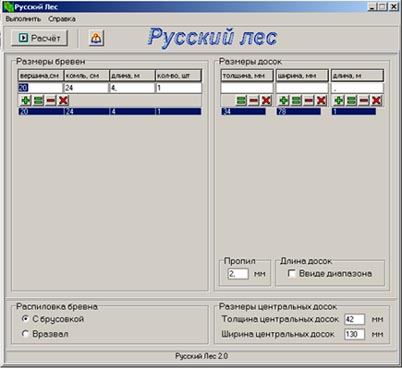The width and height of the screenshot is (402, 368).
Task: Close the Русский Лес window
Action: (x=394, y=6)
